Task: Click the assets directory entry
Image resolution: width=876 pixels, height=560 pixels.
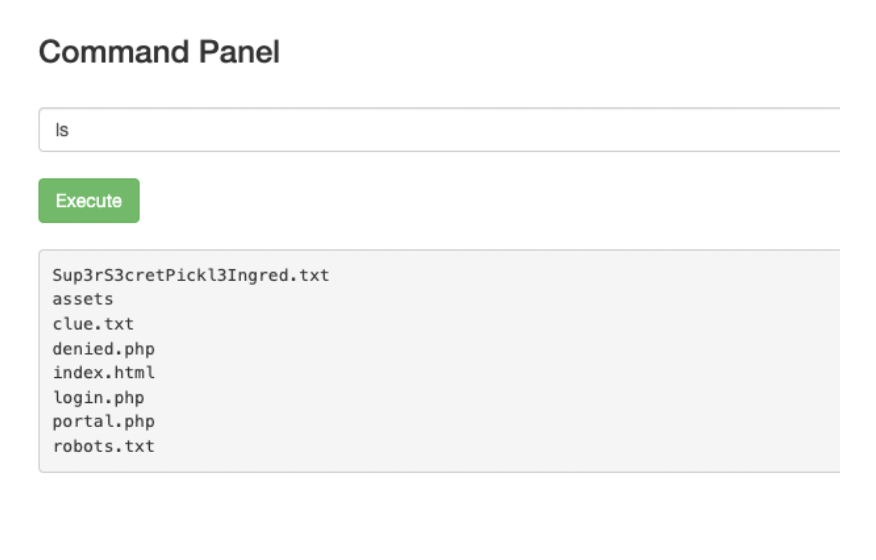Action: pos(83,299)
